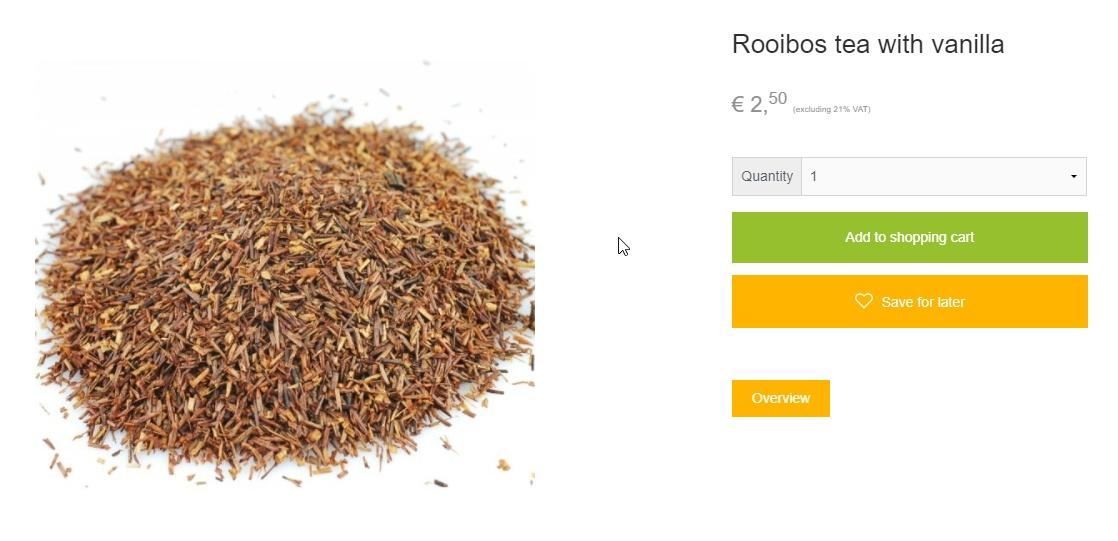Click the Save for later text
1118x541 pixels.
pos(923,302)
